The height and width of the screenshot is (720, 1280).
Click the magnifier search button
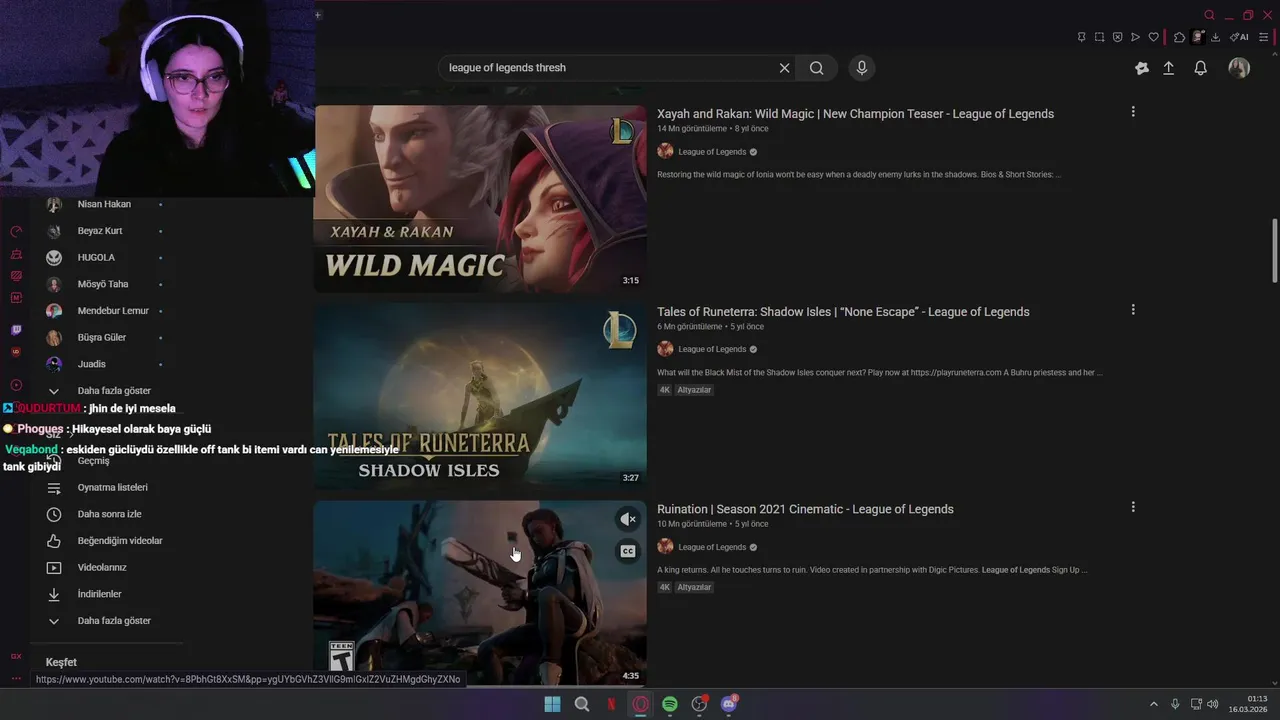pos(817,68)
